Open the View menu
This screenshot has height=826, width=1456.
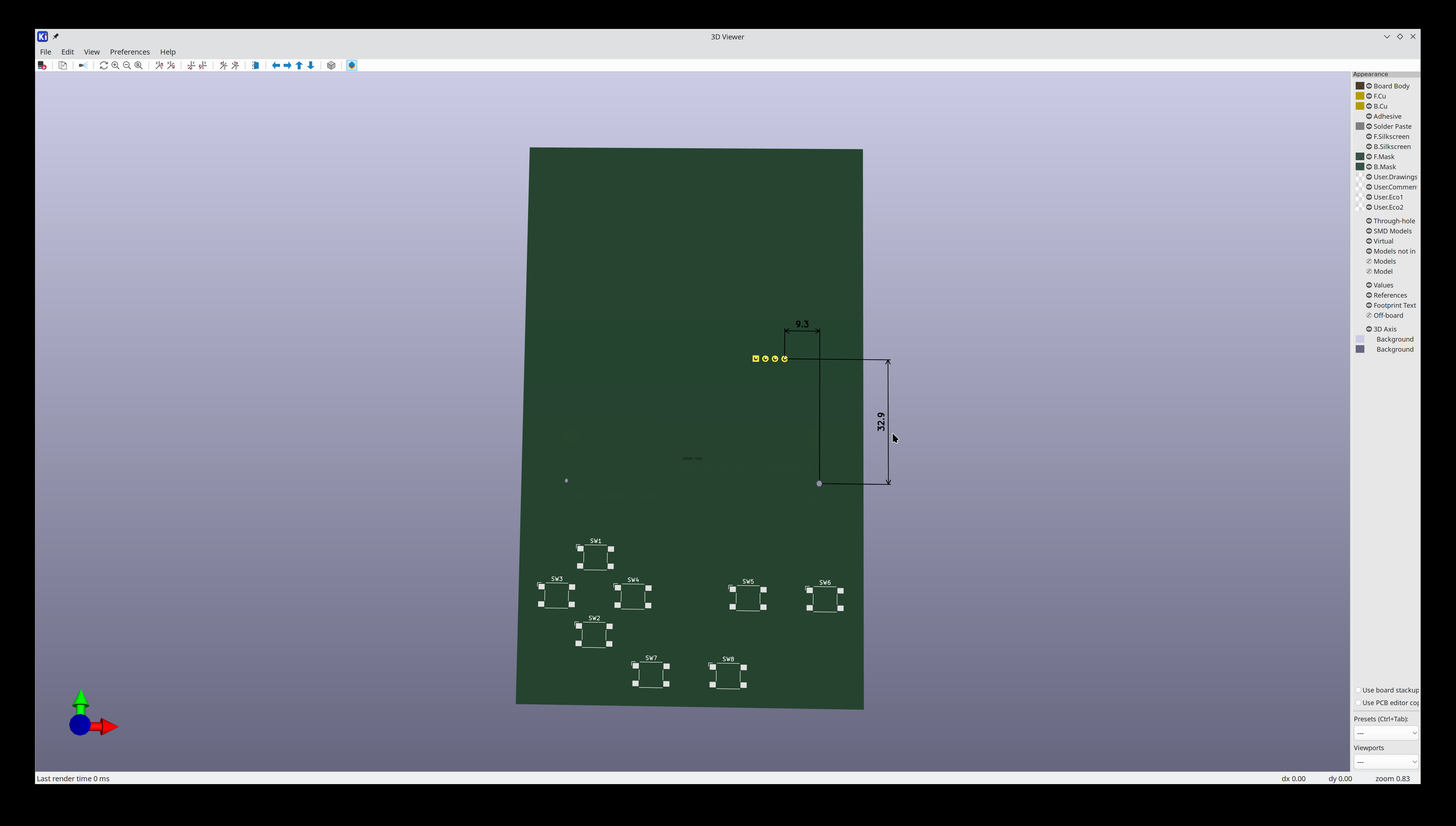pos(91,52)
